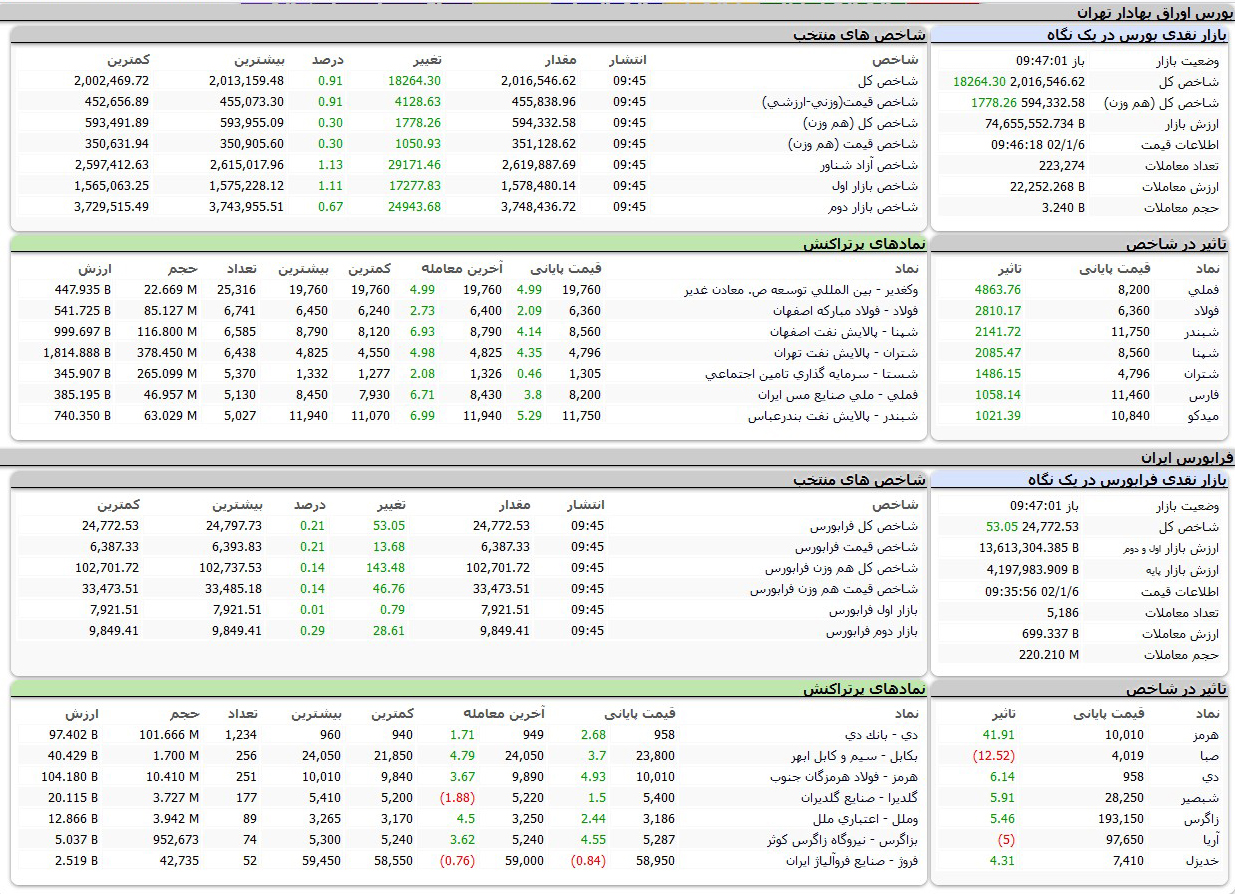Open symbol 'شبصير' in Fara Bourse impact list

point(1203,798)
